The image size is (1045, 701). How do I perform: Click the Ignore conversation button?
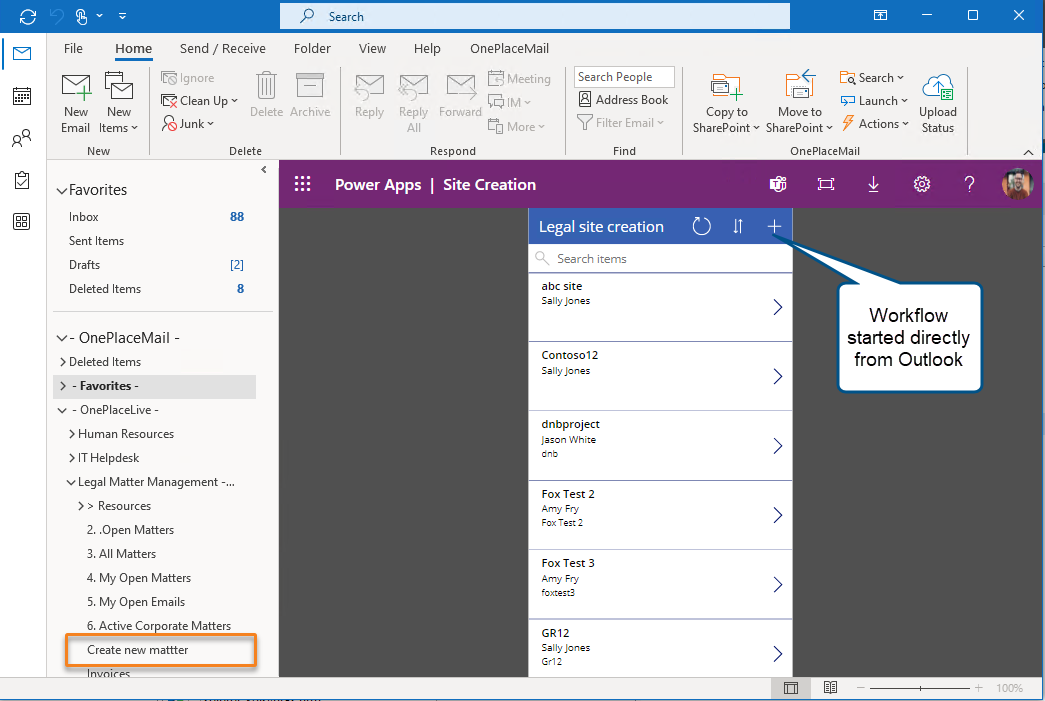pyautogui.click(x=188, y=78)
